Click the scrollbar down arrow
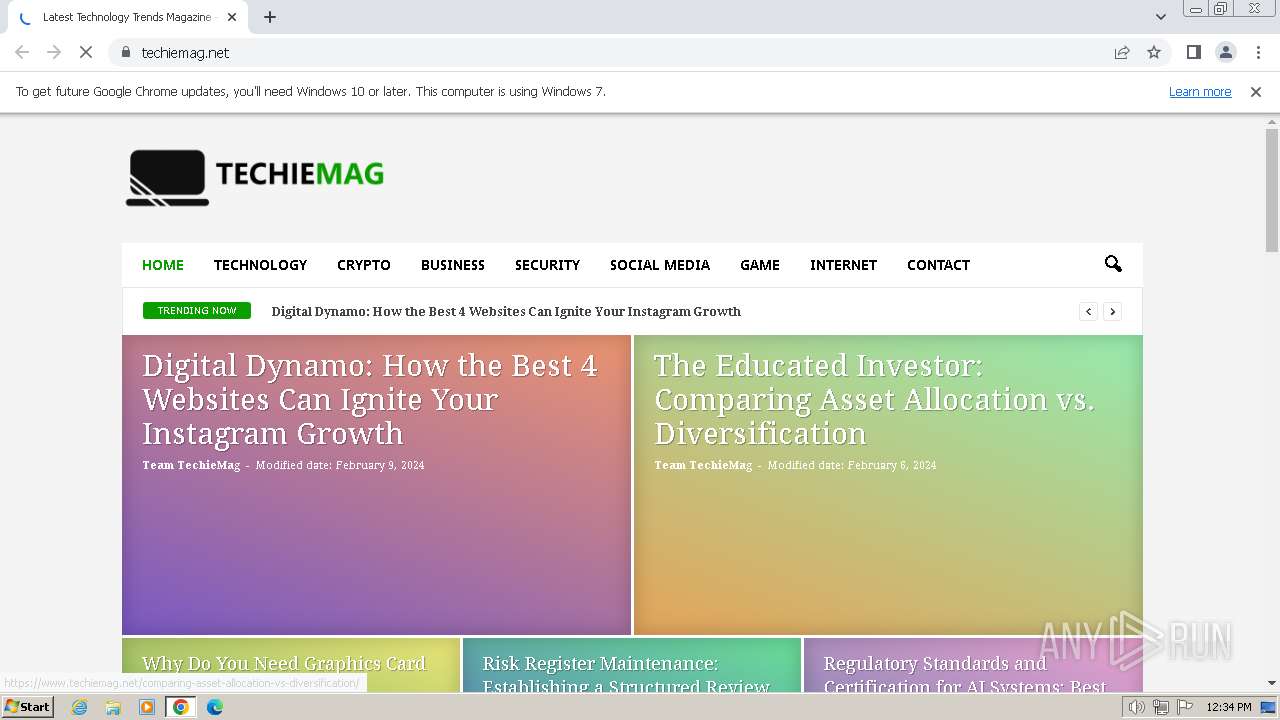The image size is (1280, 720). [1272, 683]
